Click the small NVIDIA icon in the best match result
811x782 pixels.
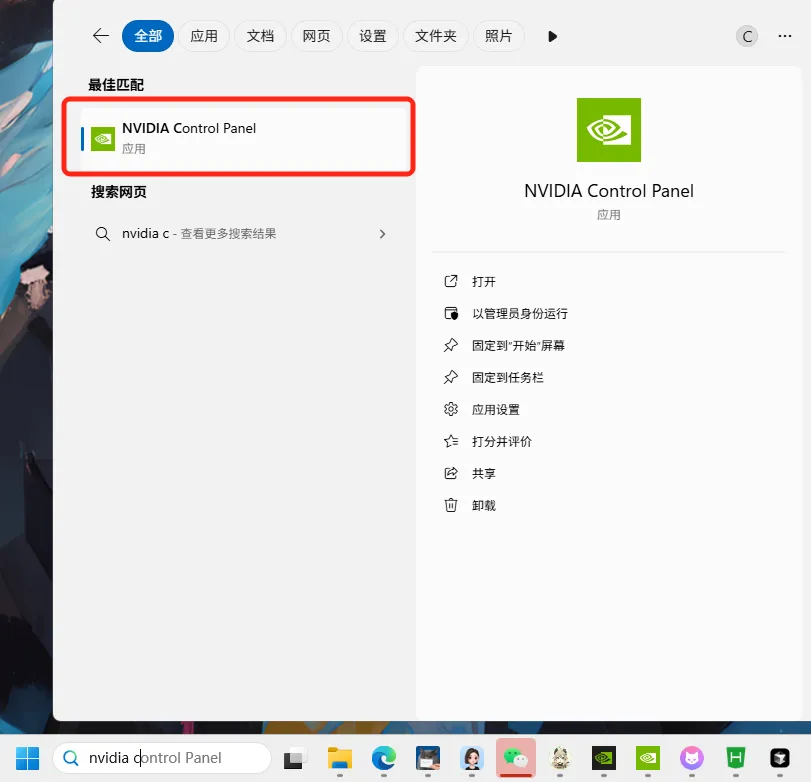click(103, 139)
